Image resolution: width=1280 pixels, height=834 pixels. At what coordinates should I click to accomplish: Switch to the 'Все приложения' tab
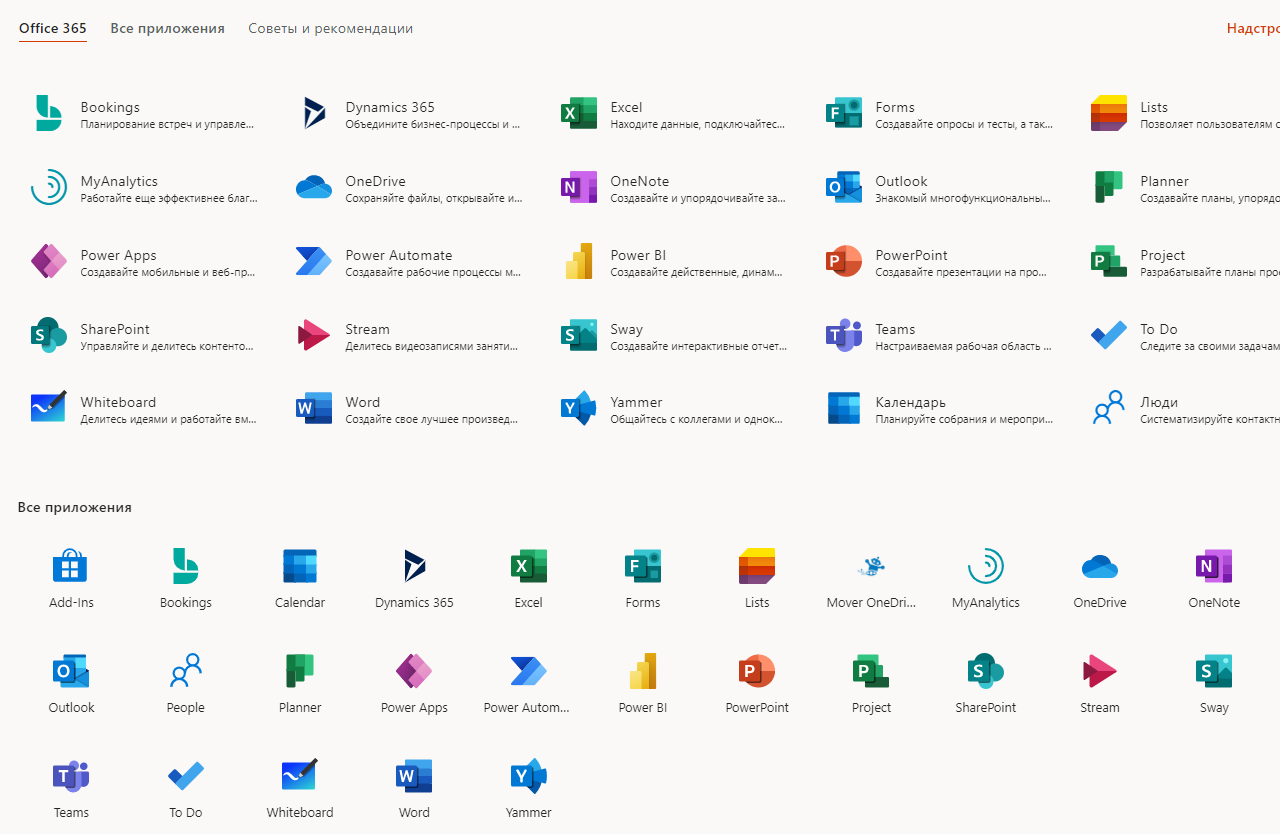coord(167,28)
